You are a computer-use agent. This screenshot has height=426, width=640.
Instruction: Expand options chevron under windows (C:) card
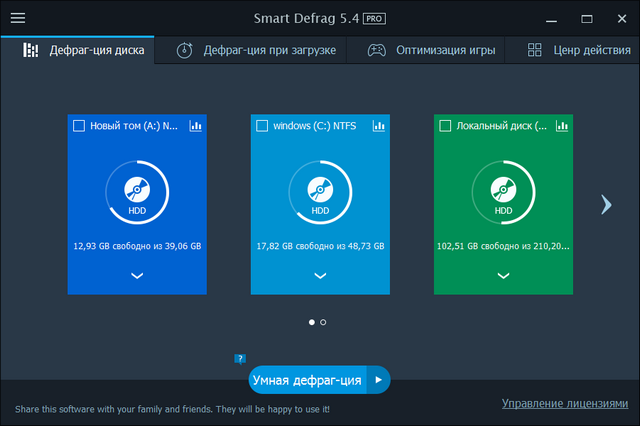click(x=320, y=275)
